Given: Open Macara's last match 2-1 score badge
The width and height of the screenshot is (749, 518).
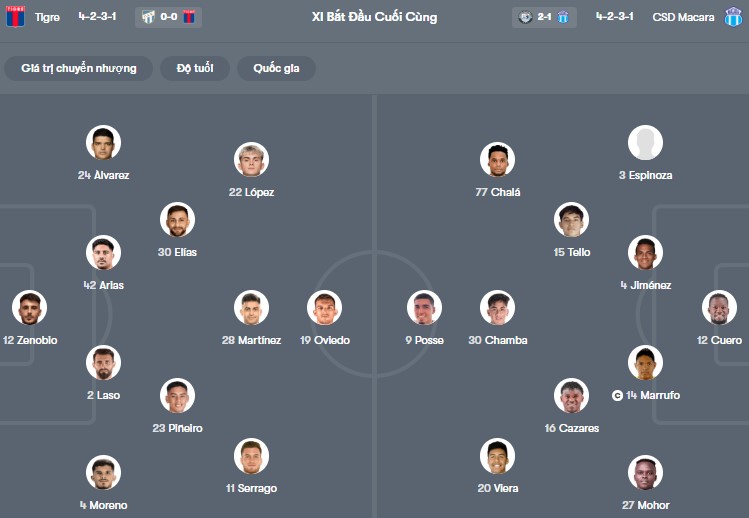Looking at the screenshot, I should [544, 17].
